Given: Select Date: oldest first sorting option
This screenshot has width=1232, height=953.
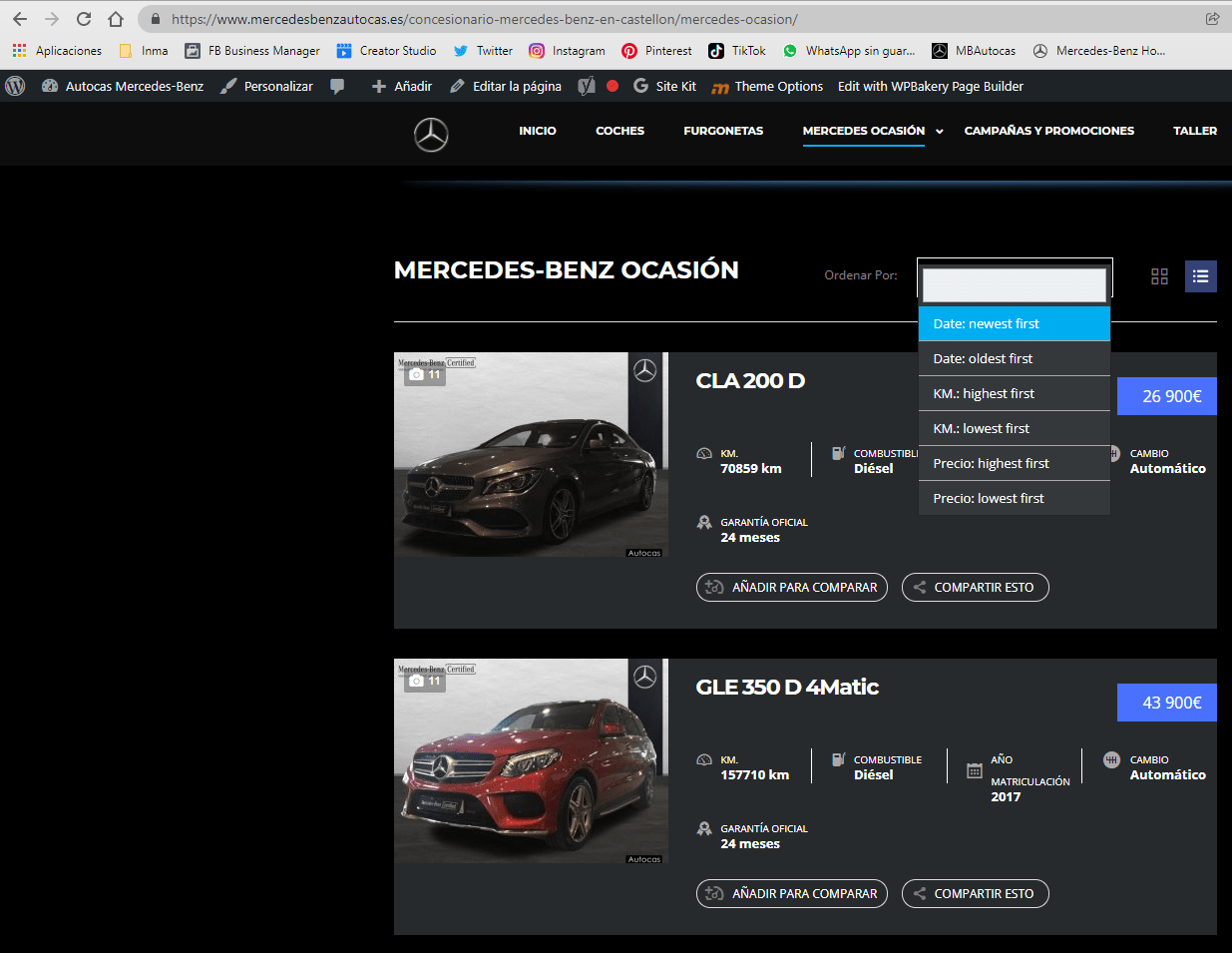Looking at the screenshot, I should coord(1015,358).
